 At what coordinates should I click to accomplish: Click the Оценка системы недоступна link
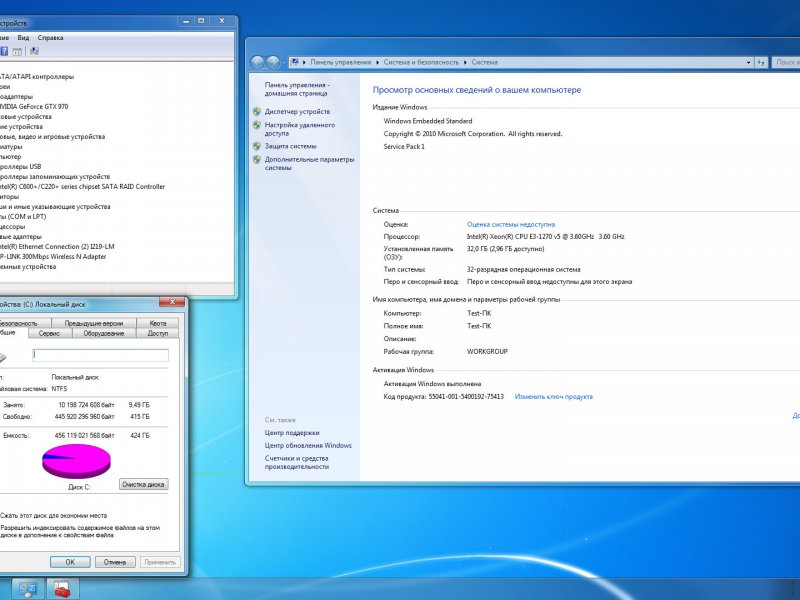[511, 224]
